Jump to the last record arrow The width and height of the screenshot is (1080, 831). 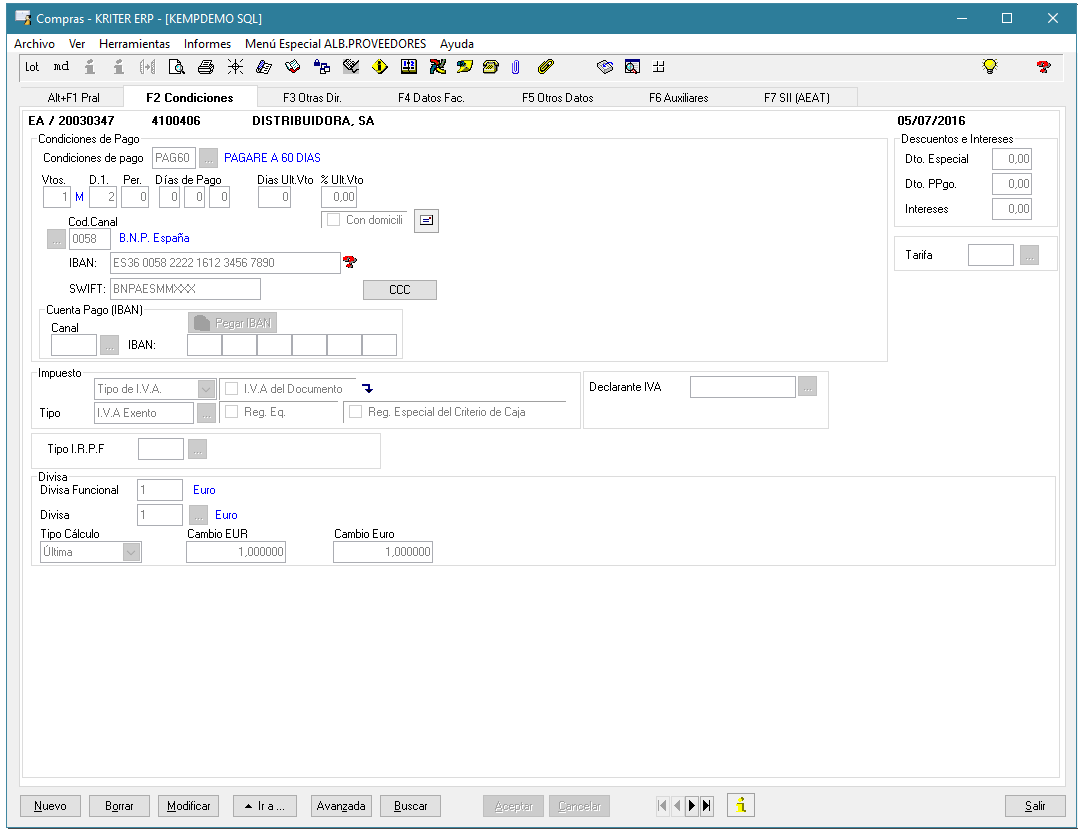(707, 805)
